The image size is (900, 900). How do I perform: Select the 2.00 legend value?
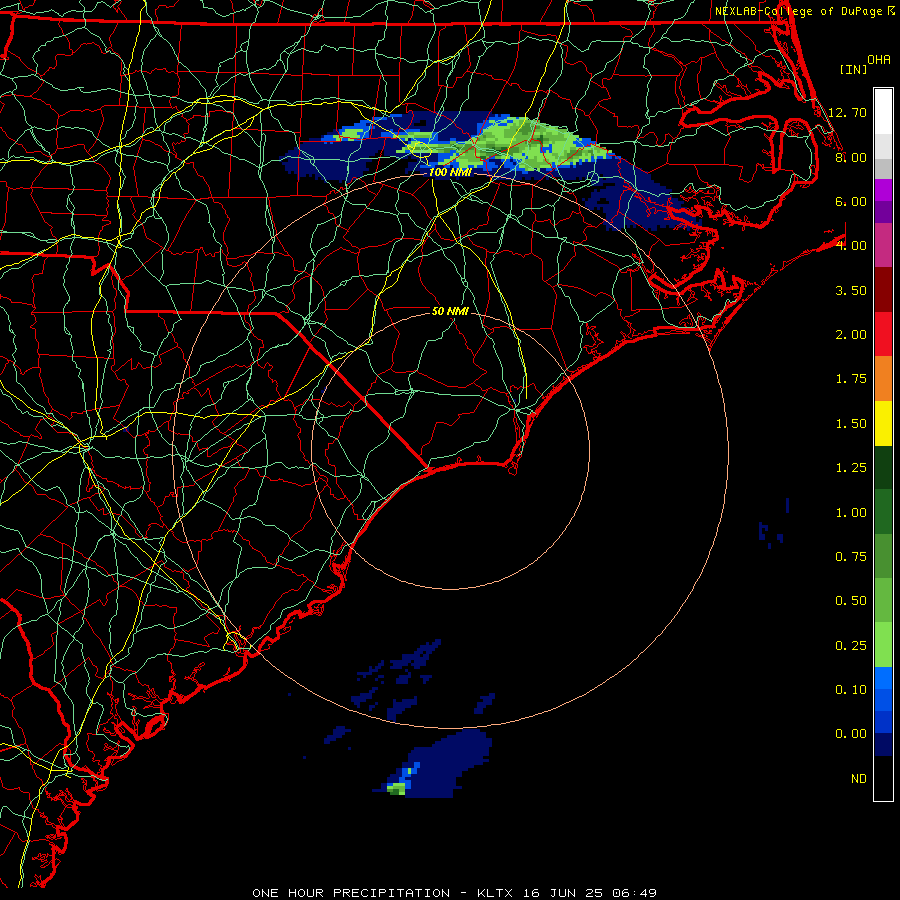click(851, 335)
